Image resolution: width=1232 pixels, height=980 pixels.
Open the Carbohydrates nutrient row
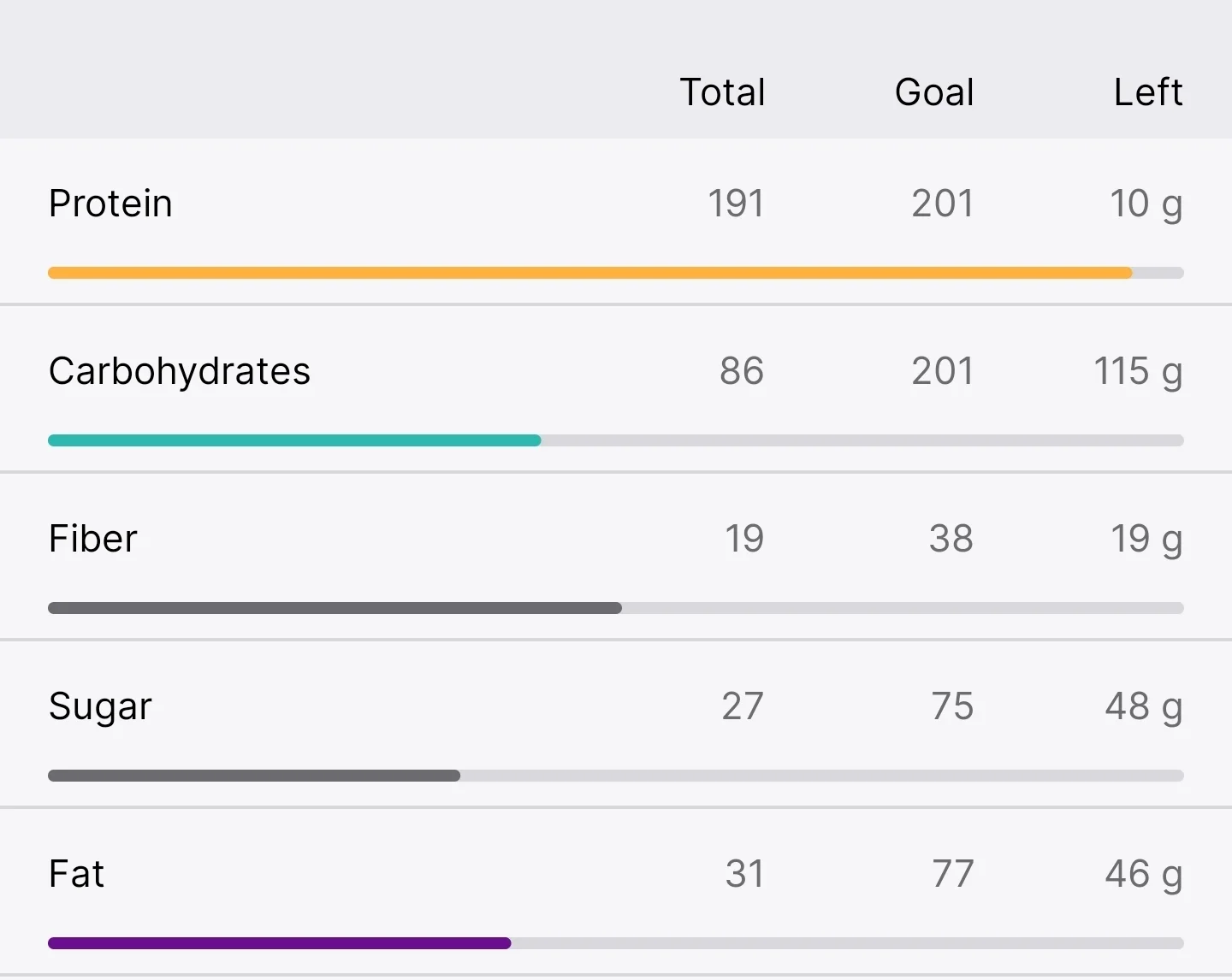click(616, 388)
